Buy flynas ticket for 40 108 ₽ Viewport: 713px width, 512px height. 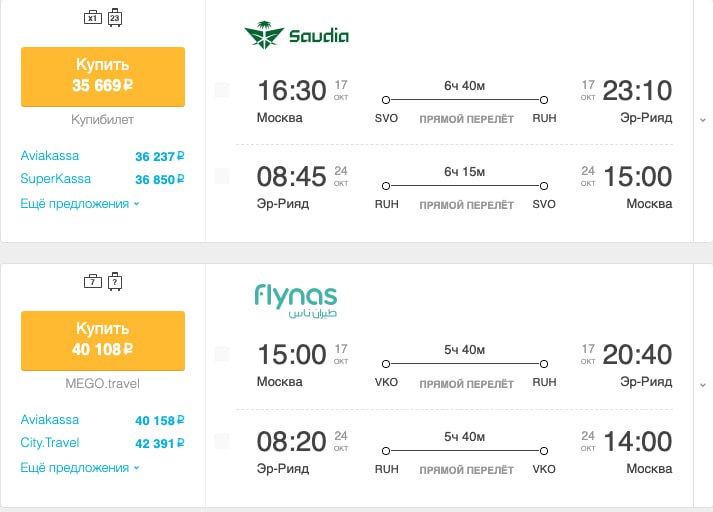point(103,341)
